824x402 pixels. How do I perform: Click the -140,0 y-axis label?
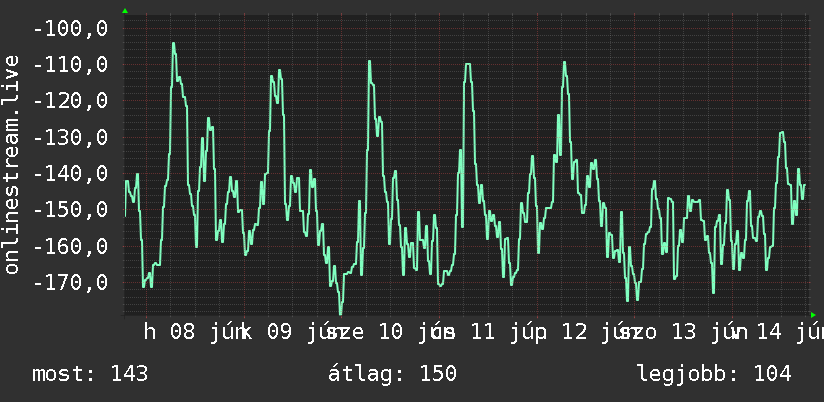tap(70, 173)
